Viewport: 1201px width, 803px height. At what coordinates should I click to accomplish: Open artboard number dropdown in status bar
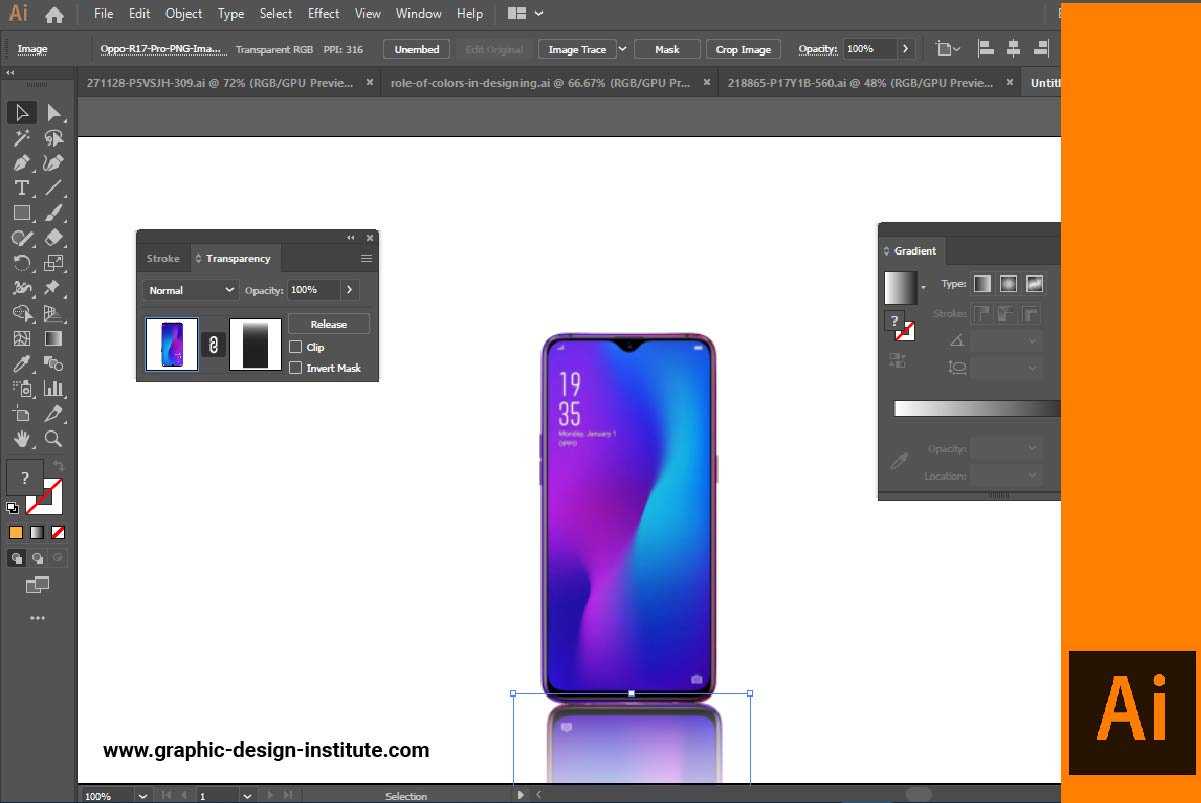click(247, 796)
